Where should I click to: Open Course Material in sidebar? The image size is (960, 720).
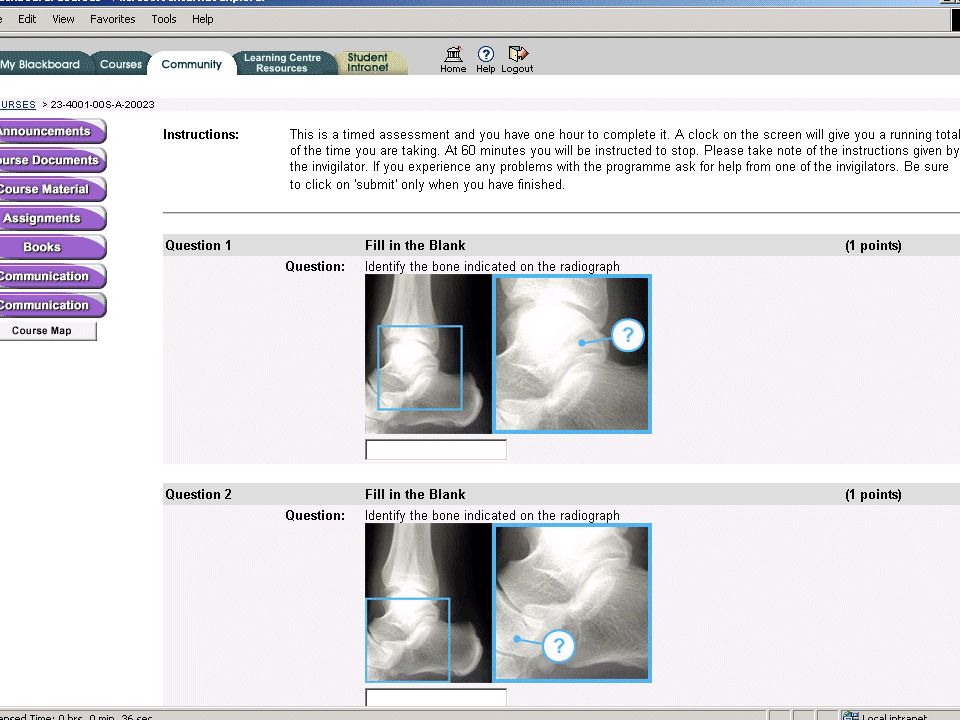click(x=52, y=189)
